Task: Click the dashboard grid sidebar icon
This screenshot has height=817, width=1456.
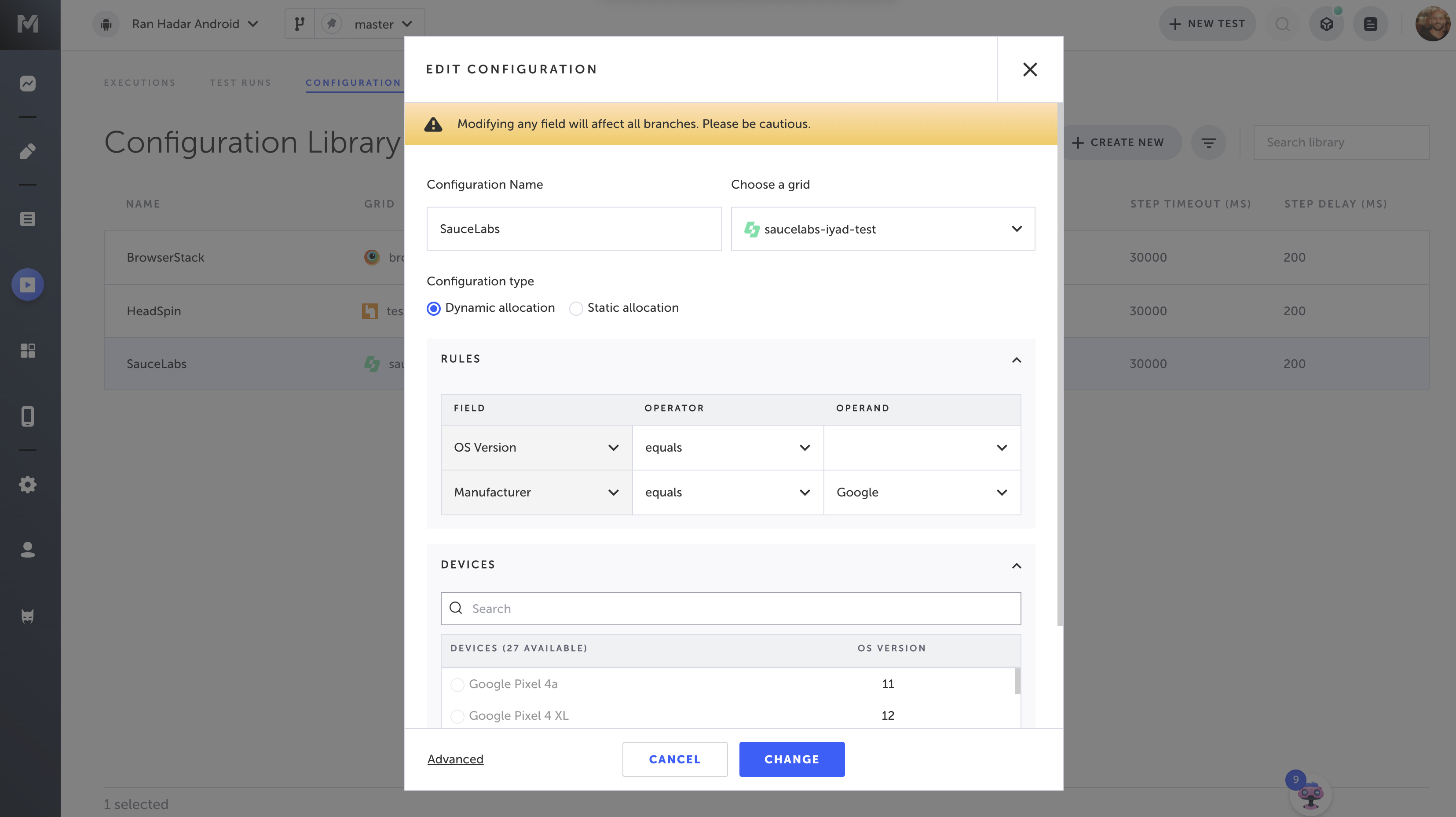Action: (x=27, y=350)
